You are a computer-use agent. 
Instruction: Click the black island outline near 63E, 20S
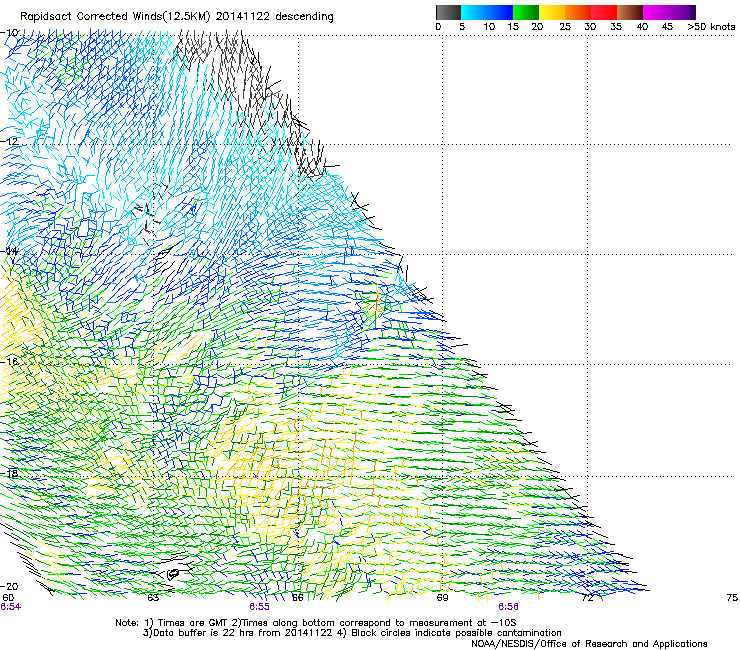(173, 574)
